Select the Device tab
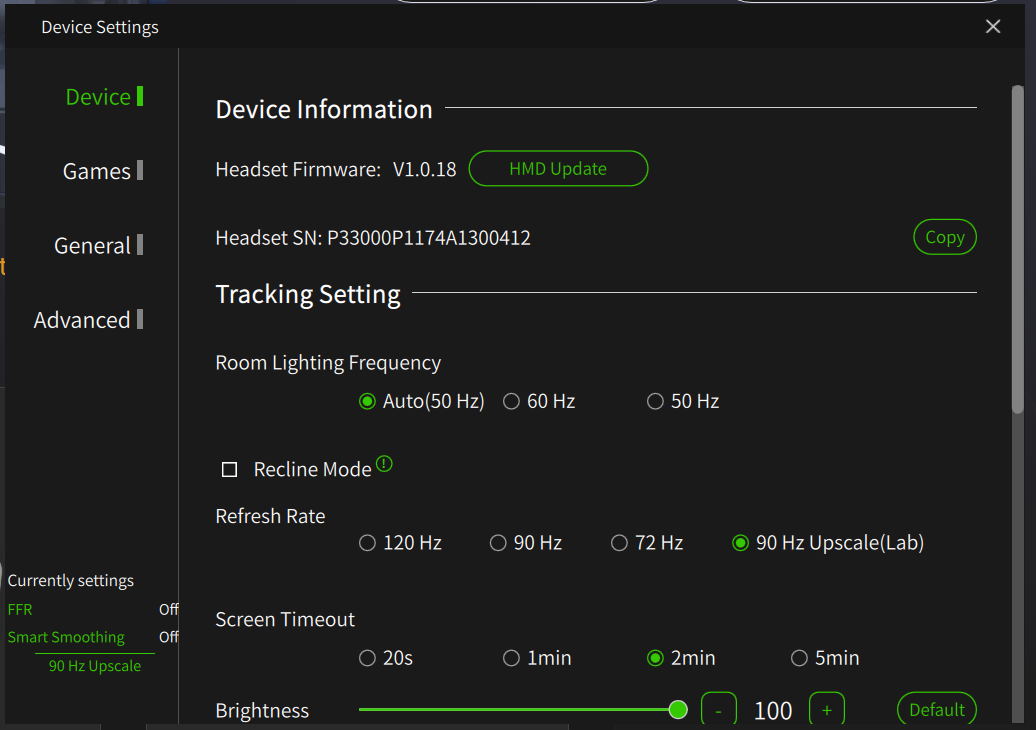 pyautogui.click(x=98, y=97)
